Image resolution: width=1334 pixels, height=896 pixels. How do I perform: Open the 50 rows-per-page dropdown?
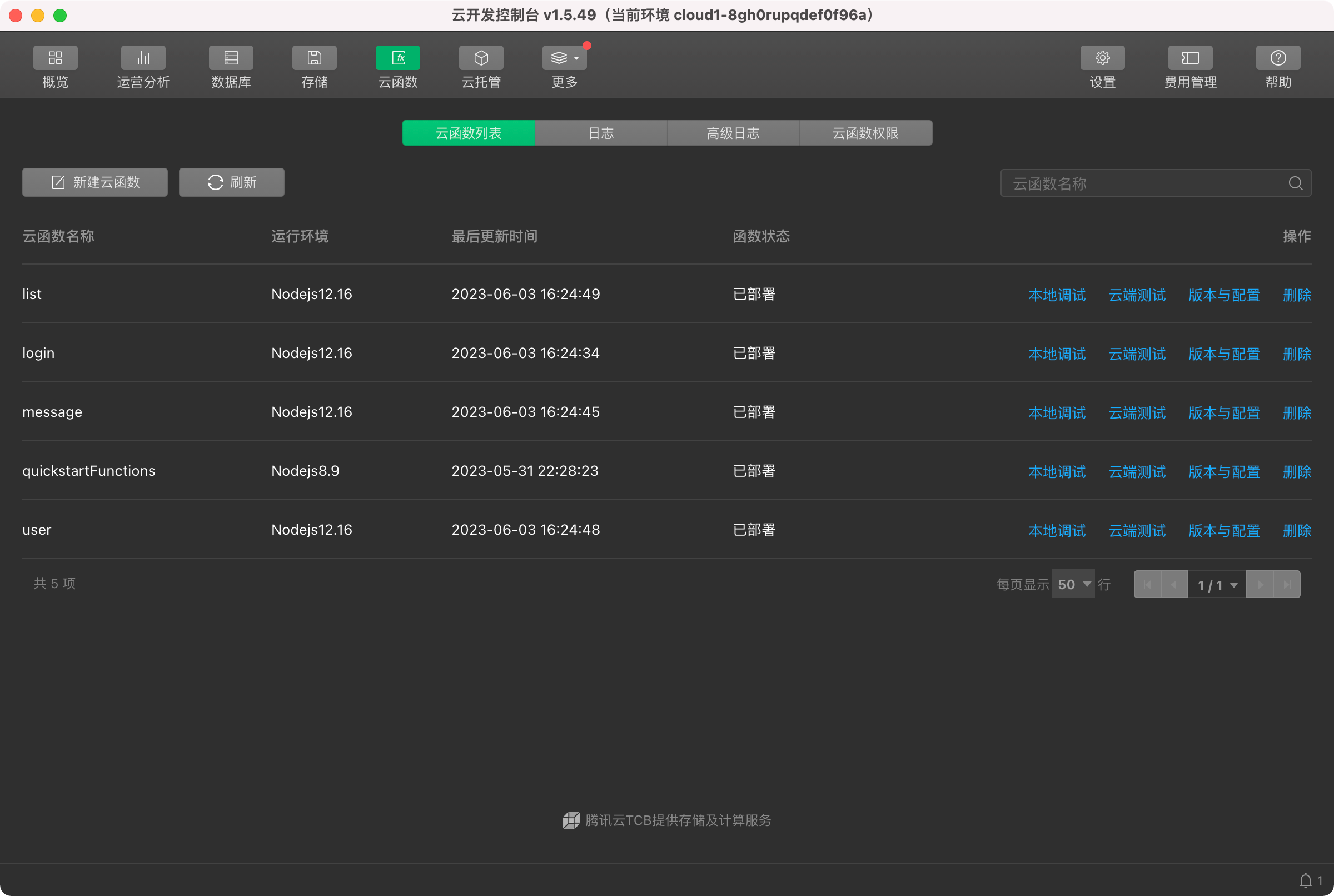click(x=1073, y=584)
